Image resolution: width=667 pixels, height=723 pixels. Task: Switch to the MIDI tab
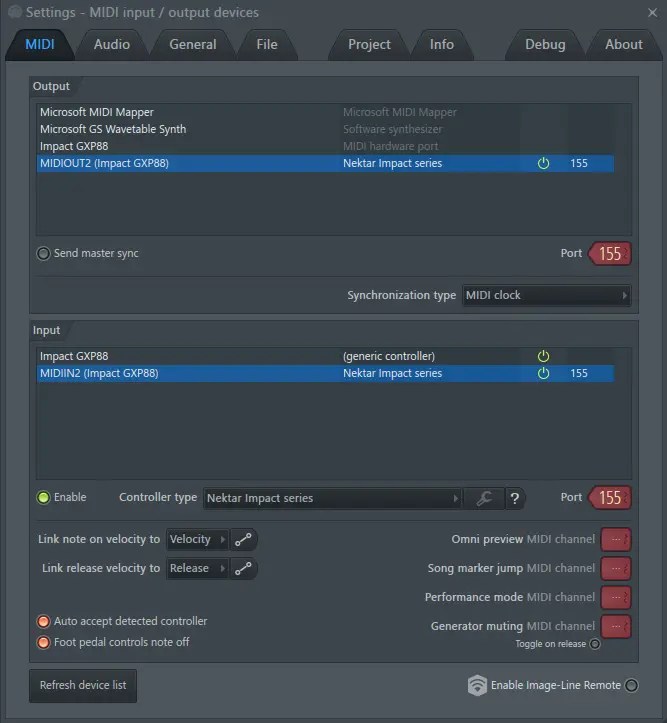tap(40, 44)
